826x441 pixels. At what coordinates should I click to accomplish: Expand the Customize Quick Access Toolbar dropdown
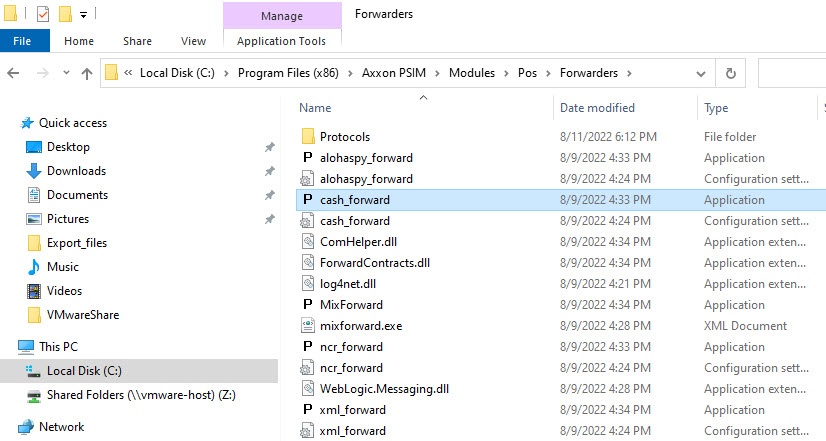(83, 15)
